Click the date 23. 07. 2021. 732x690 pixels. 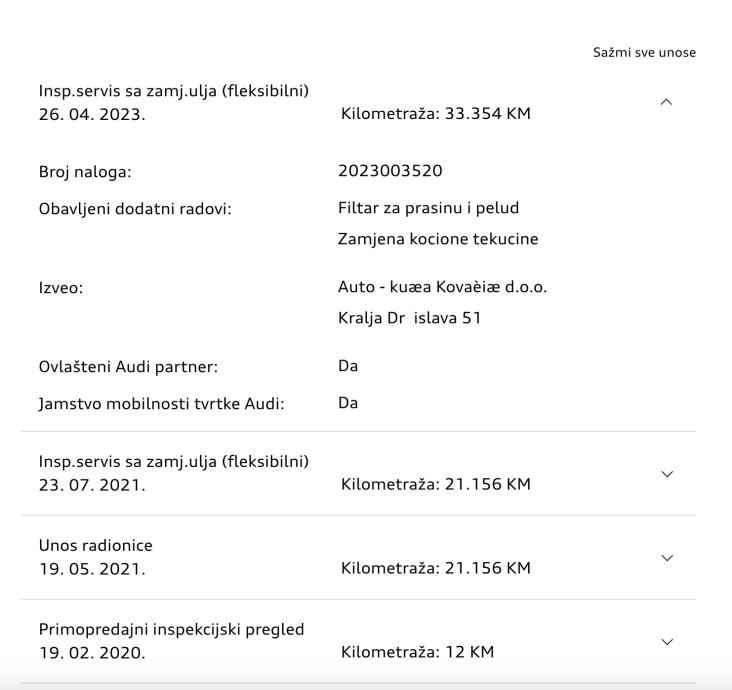click(x=92, y=484)
